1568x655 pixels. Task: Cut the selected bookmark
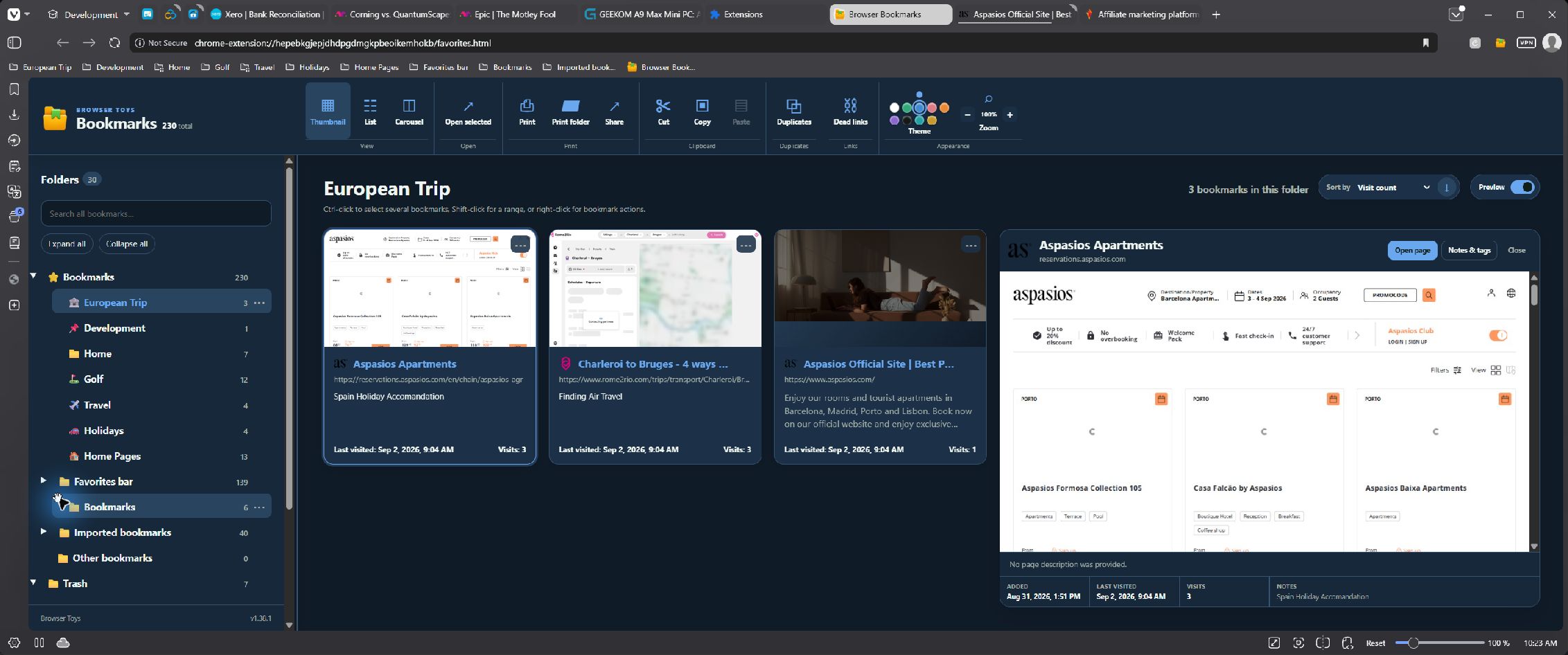coord(663,111)
